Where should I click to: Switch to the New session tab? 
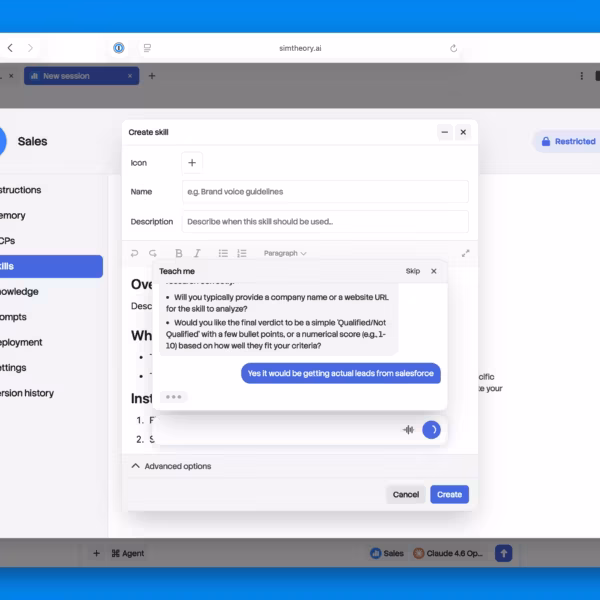pos(79,76)
